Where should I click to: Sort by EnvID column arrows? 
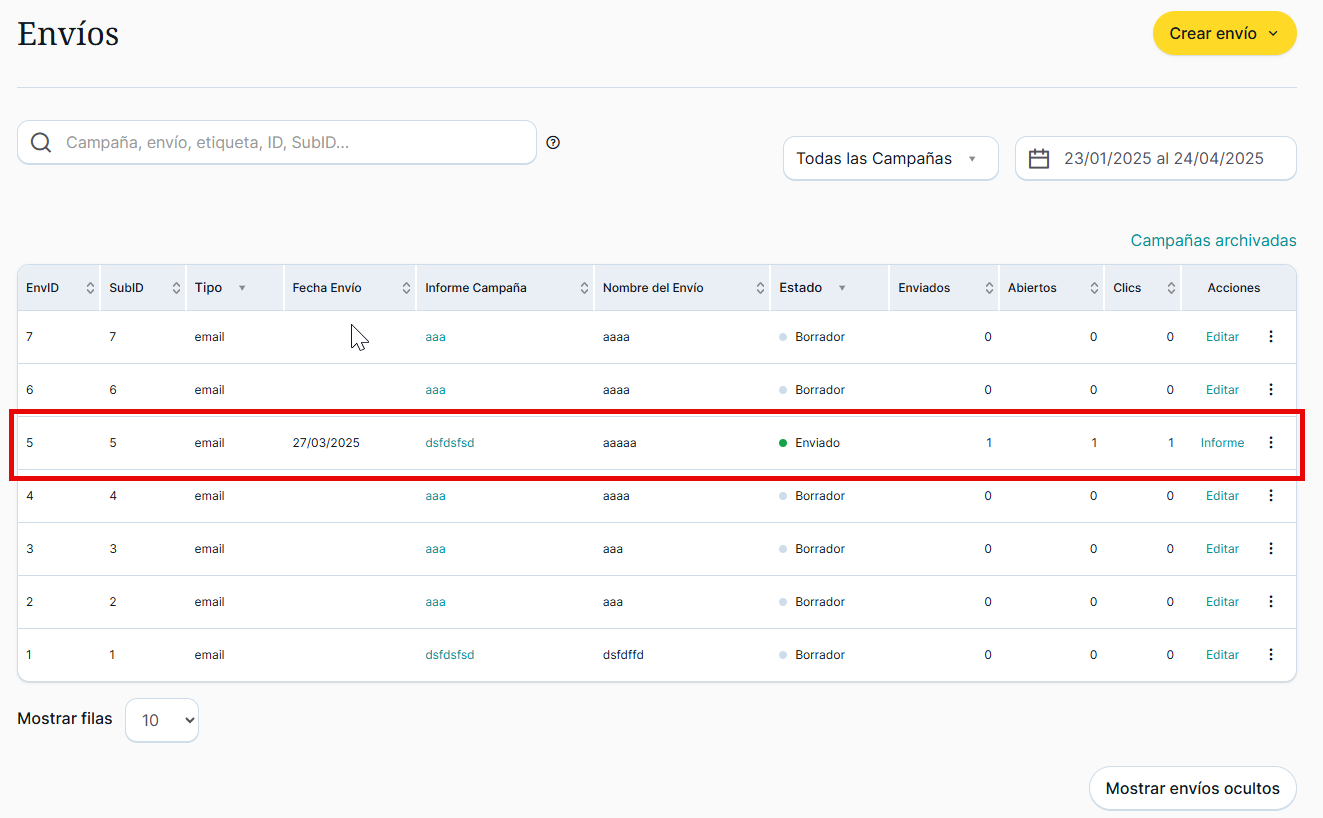pyautogui.click(x=90, y=288)
